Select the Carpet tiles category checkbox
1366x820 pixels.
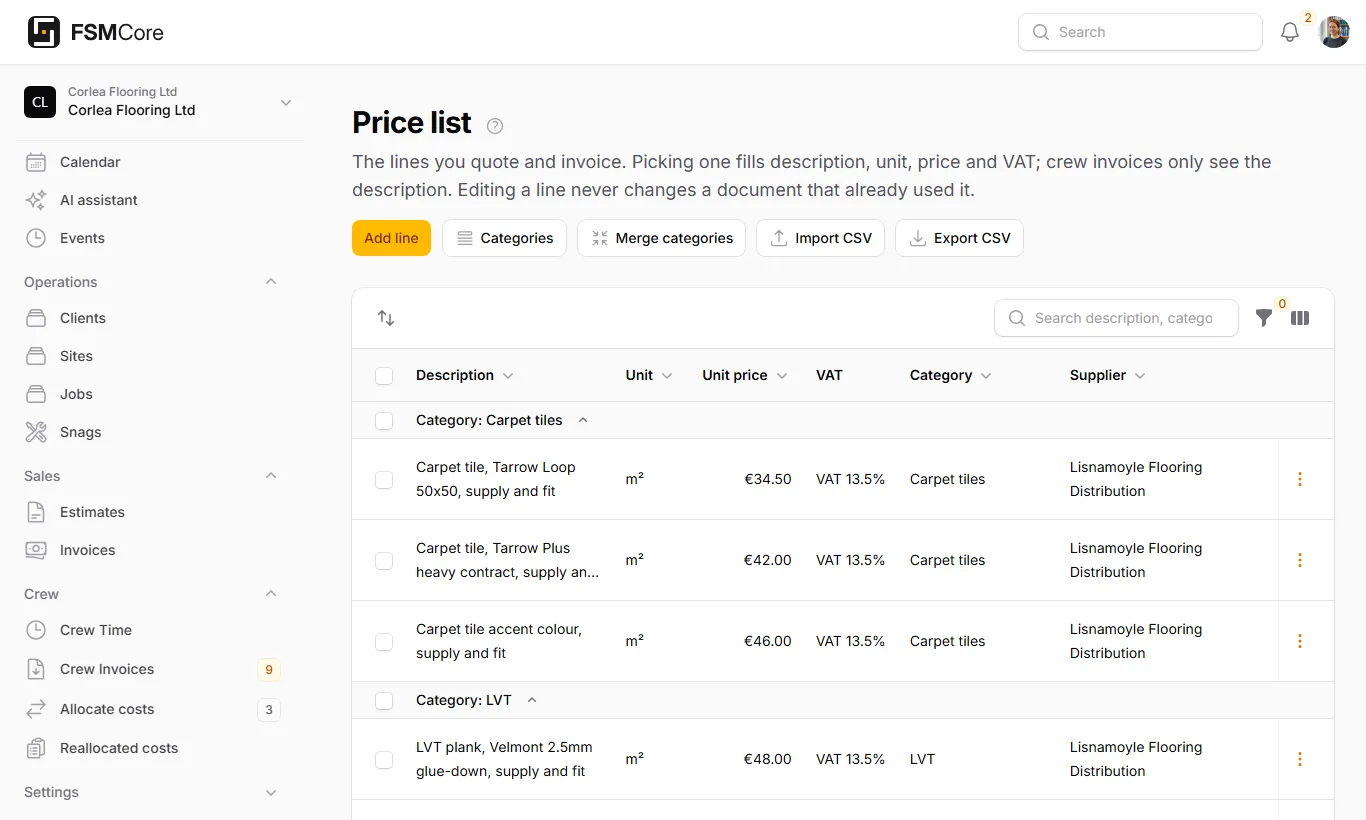click(x=384, y=421)
